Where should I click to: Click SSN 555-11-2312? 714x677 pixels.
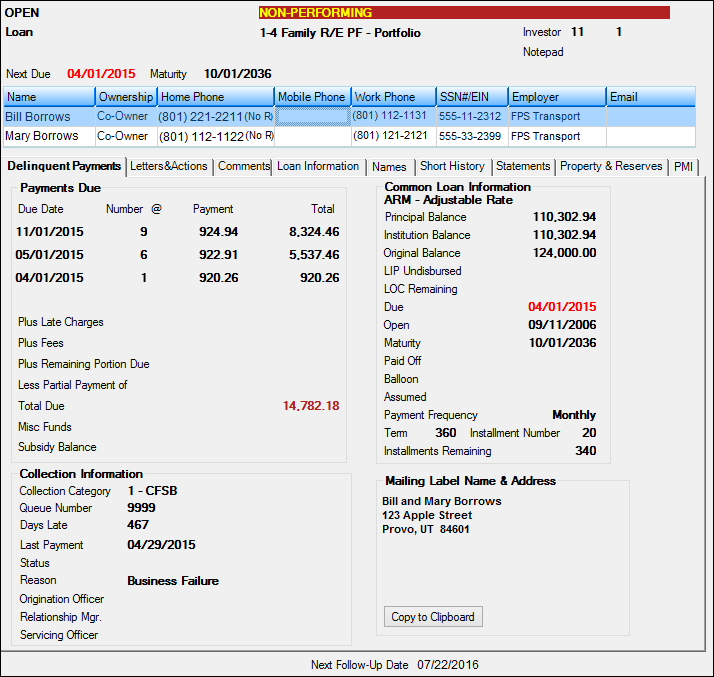click(x=470, y=117)
